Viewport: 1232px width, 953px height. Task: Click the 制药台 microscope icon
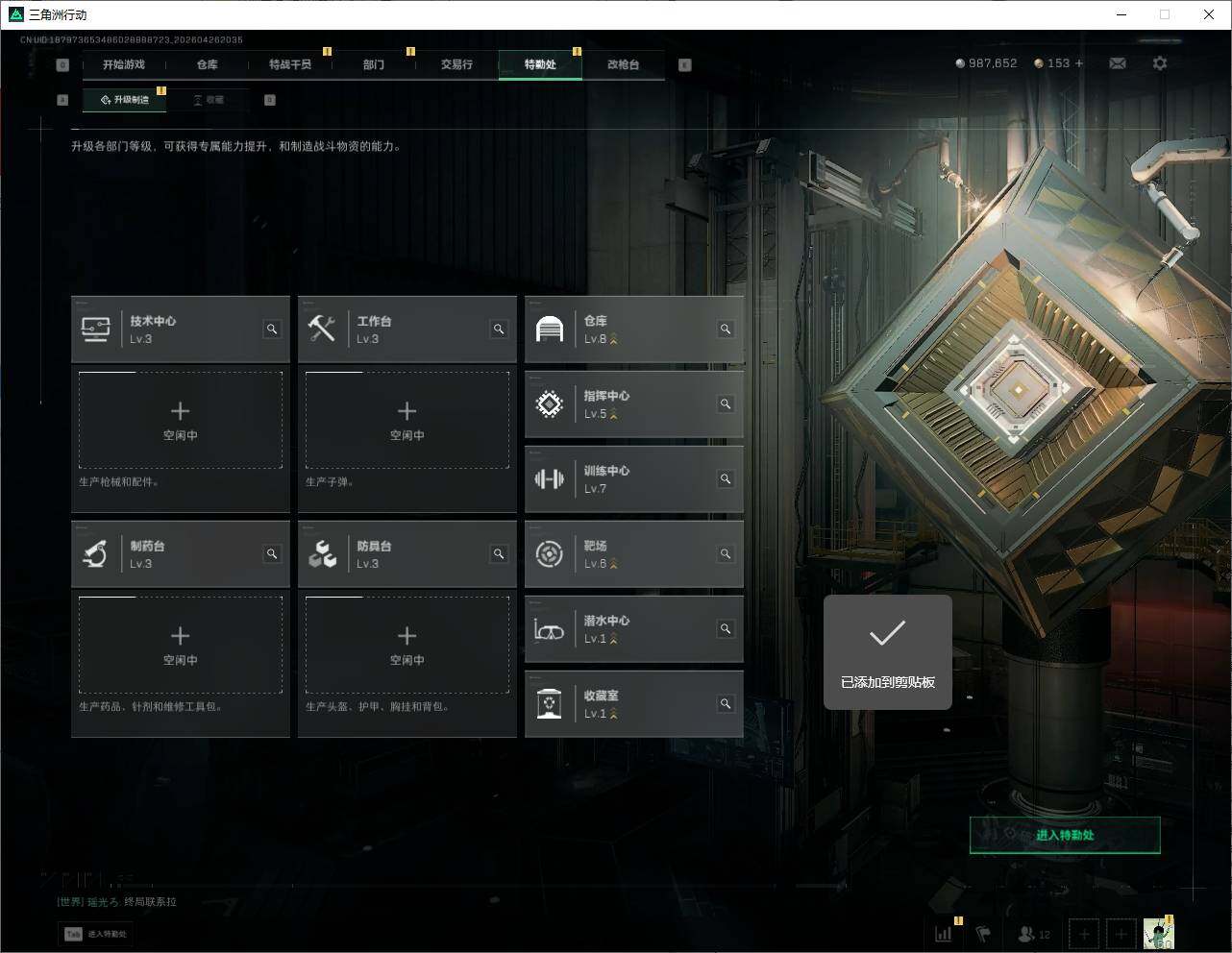point(95,554)
